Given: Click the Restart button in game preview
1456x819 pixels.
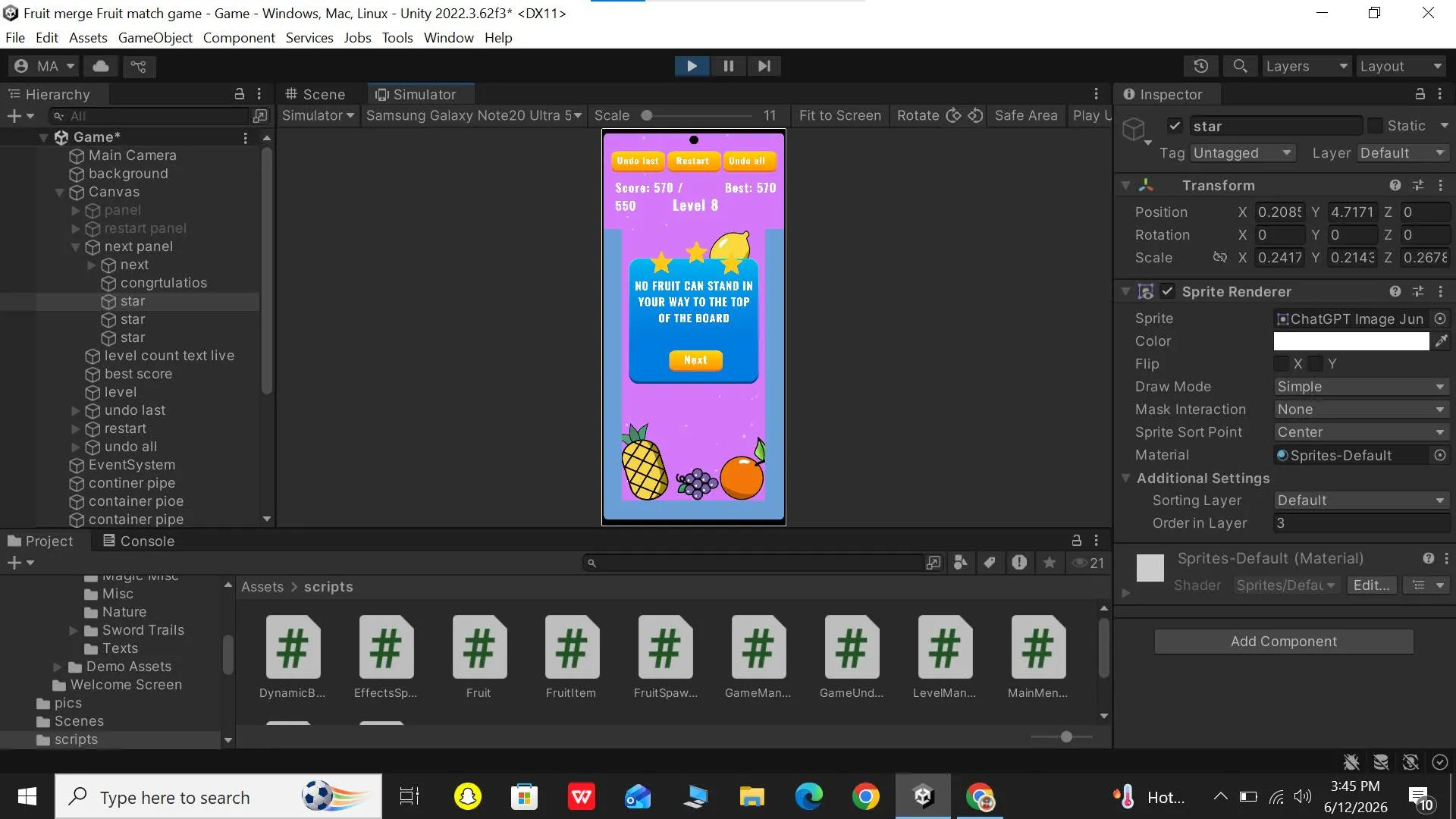Looking at the screenshot, I should pos(692,161).
